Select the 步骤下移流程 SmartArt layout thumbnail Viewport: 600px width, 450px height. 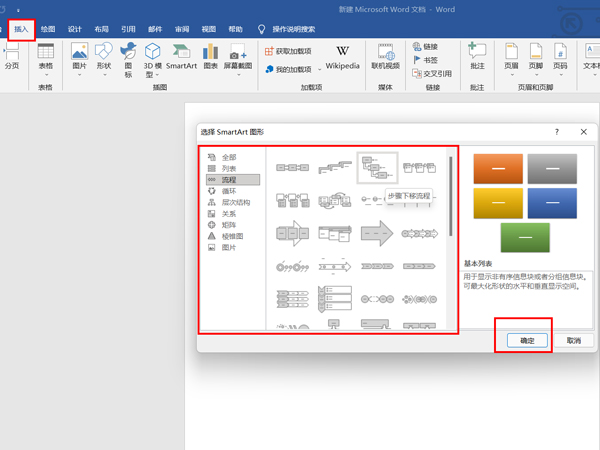point(377,168)
